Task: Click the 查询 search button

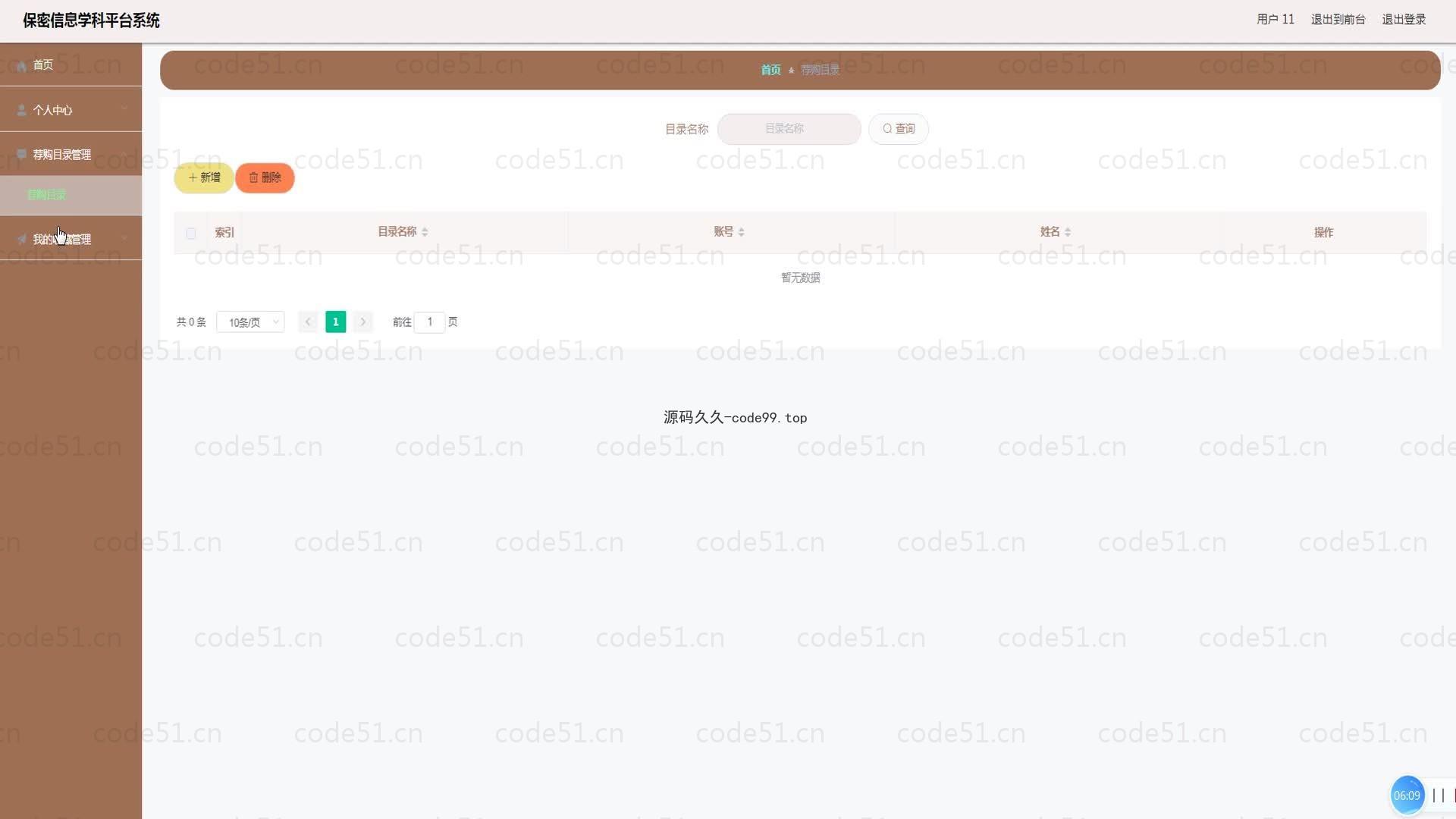Action: click(899, 129)
